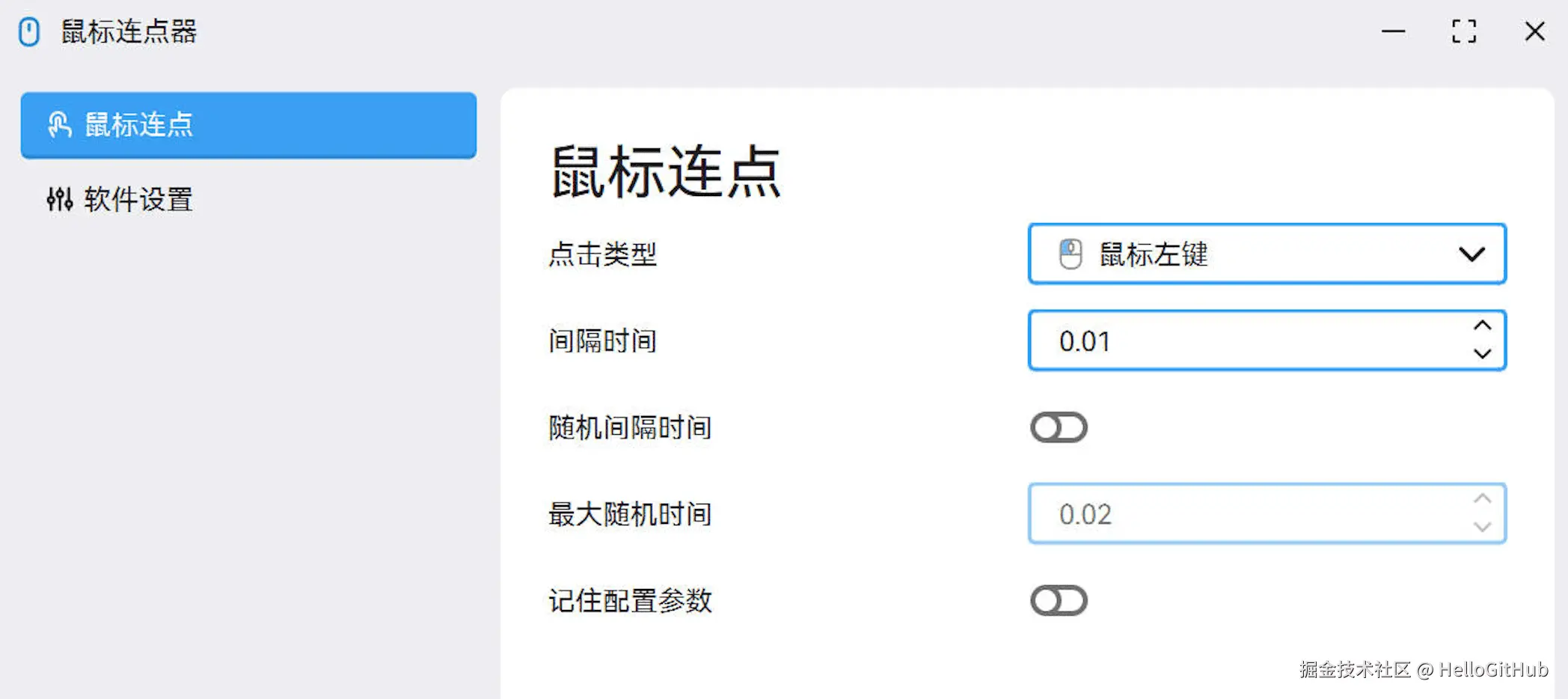Image resolution: width=1568 pixels, height=699 pixels.
Task: Maximize the 鼠标连点器 window
Action: (x=1464, y=31)
